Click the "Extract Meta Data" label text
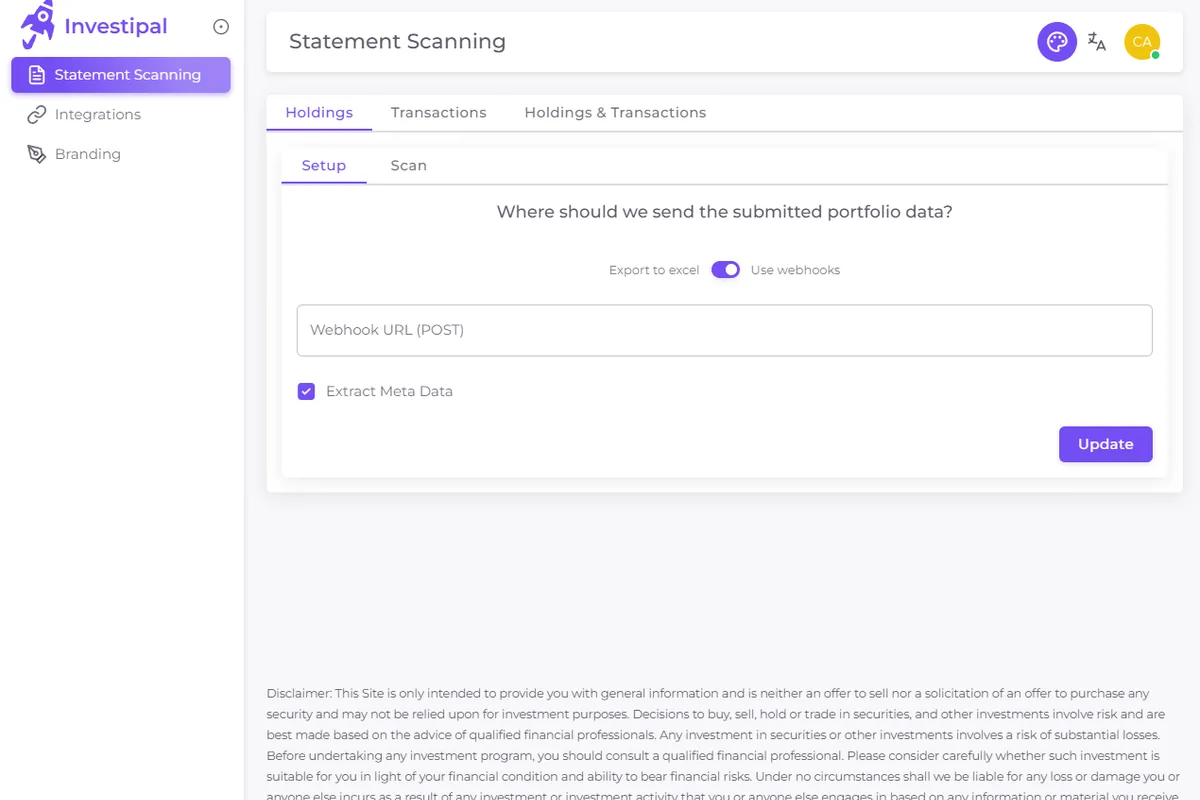 click(x=389, y=391)
